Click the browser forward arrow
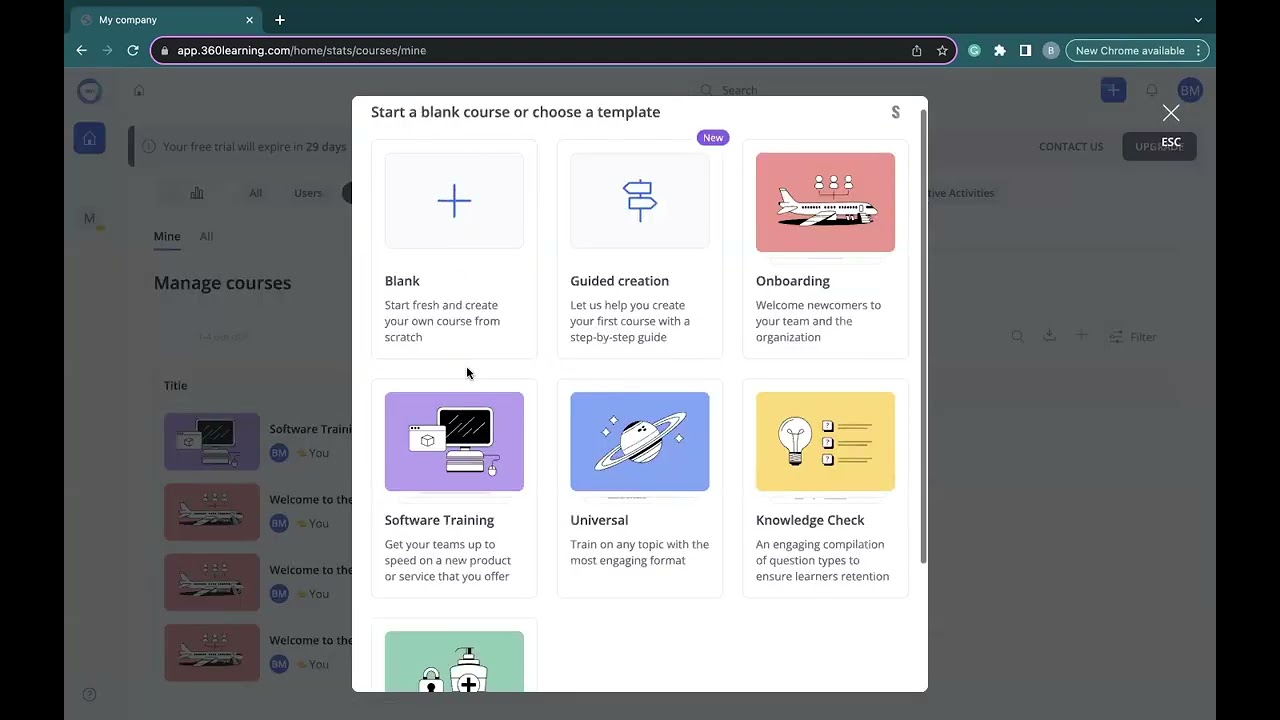This screenshot has width=1280, height=720. [107, 50]
